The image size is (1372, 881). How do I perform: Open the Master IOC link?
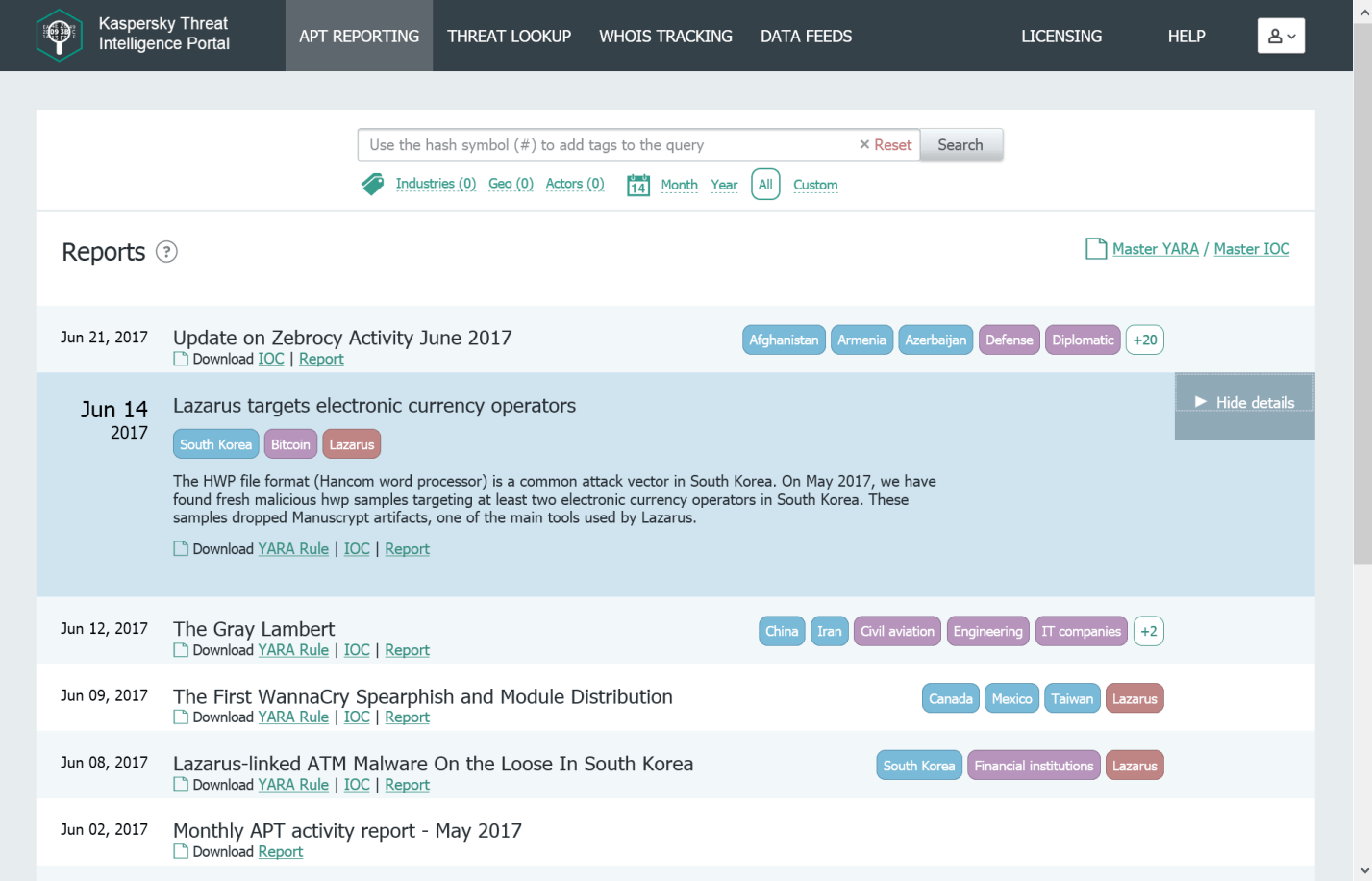point(1252,249)
